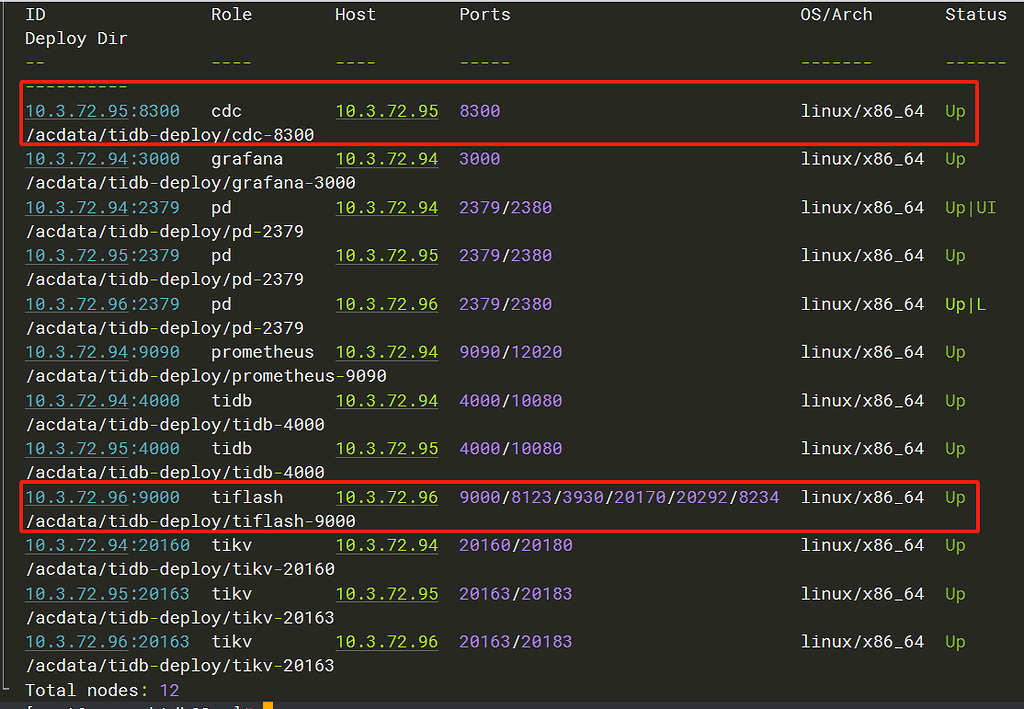Open the cdc node ID link 10.3.72.95:8300
Viewport: 1024px width, 709px height.
pos(100,111)
